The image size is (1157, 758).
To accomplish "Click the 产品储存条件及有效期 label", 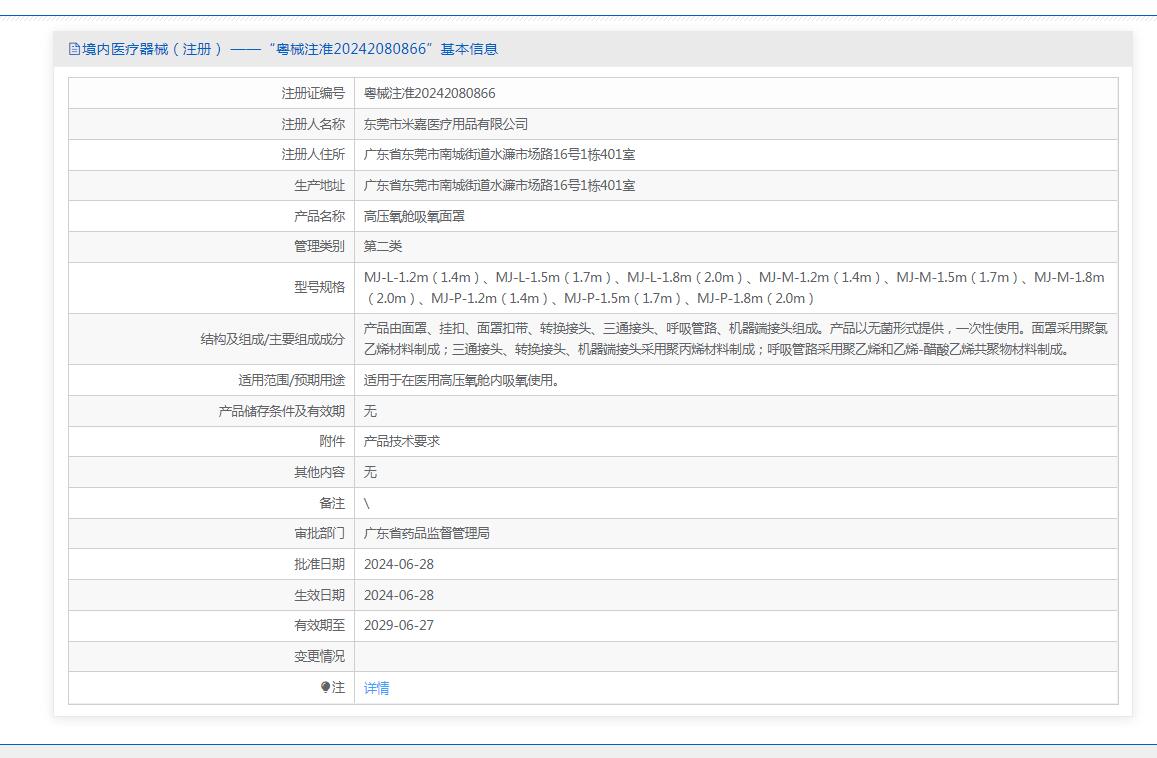I will 282,411.
